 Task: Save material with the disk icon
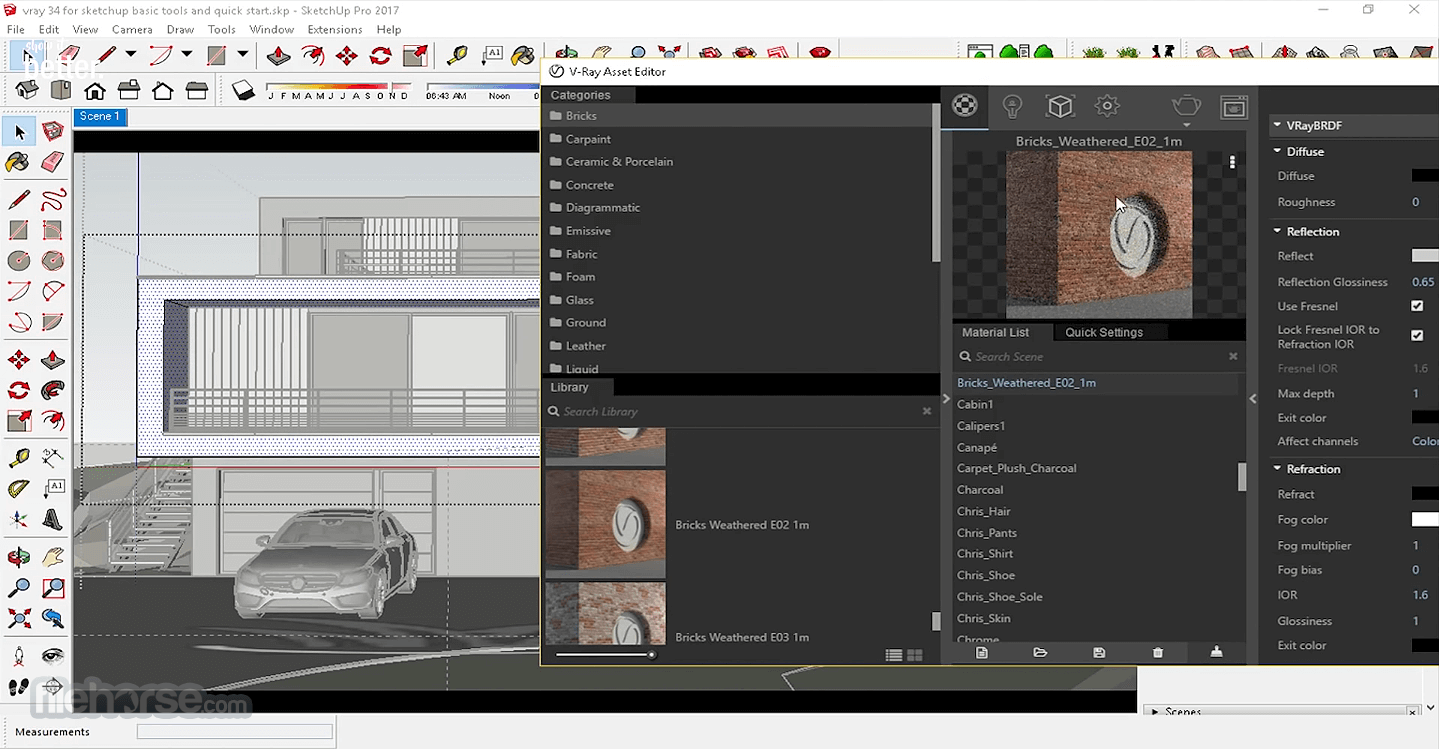[x=1099, y=653]
